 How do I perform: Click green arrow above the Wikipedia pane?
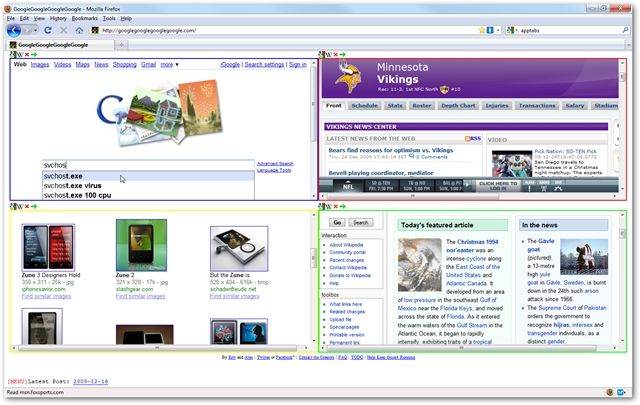[342, 206]
